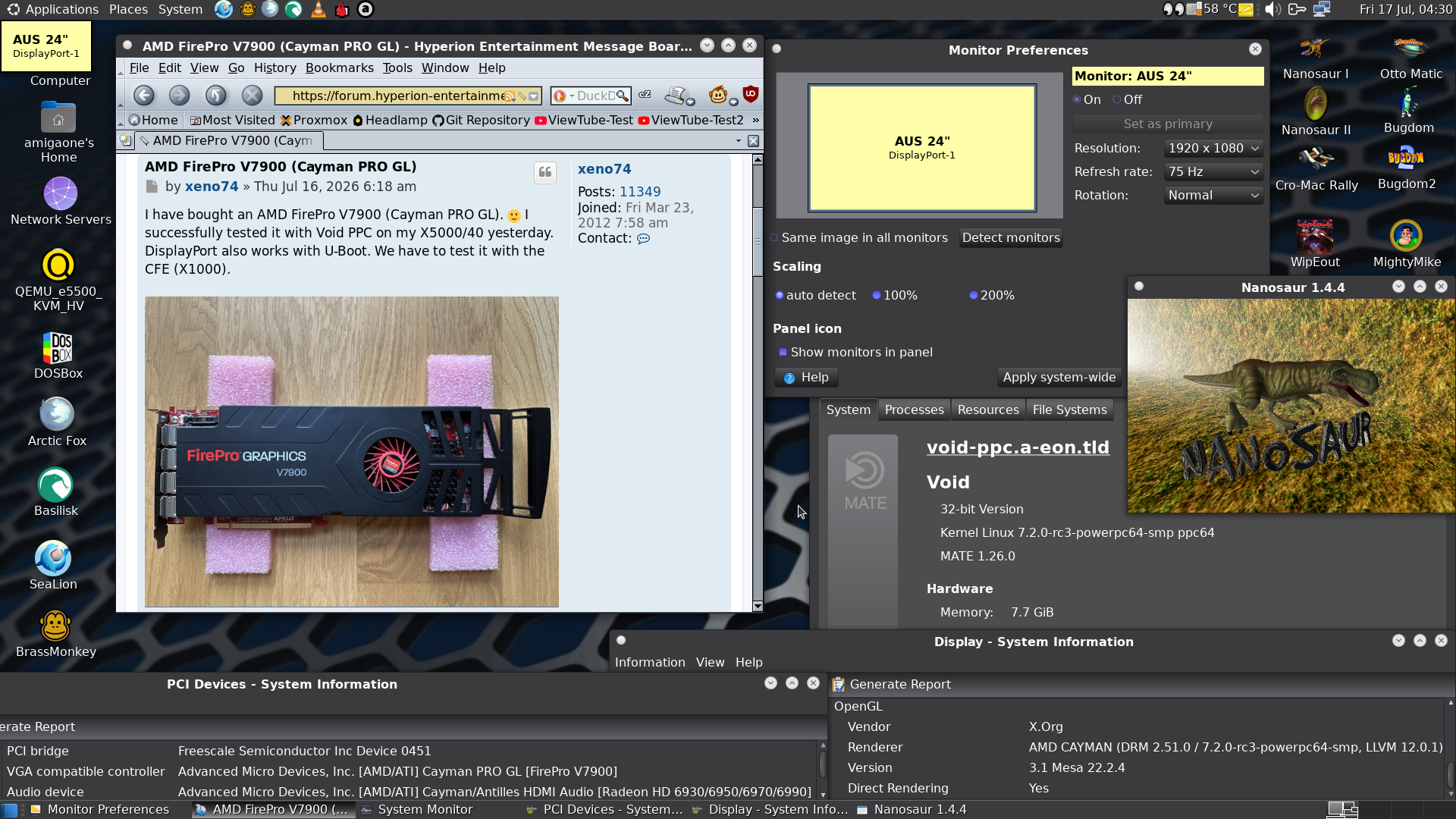
Task: Select the Otto Matic desktop icon
Action: pos(1410,58)
